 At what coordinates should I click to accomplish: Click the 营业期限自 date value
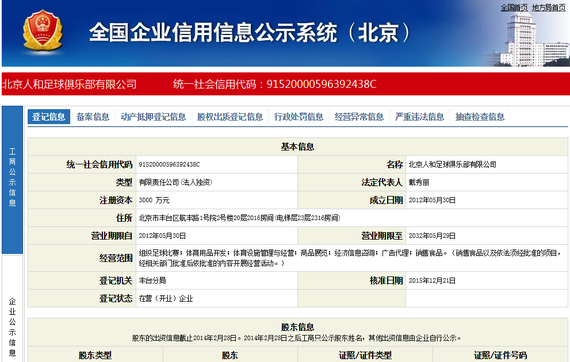tap(162, 236)
